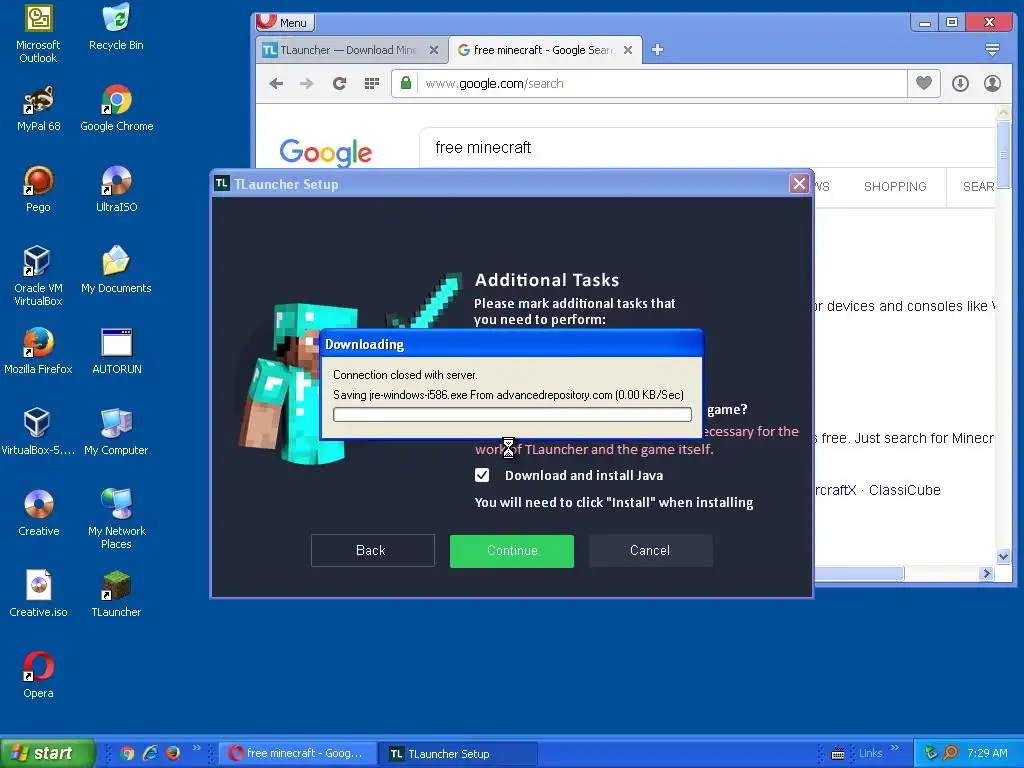Click the Opera address bar
Viewport: 1024px width, 768px height.
(661, 84)
